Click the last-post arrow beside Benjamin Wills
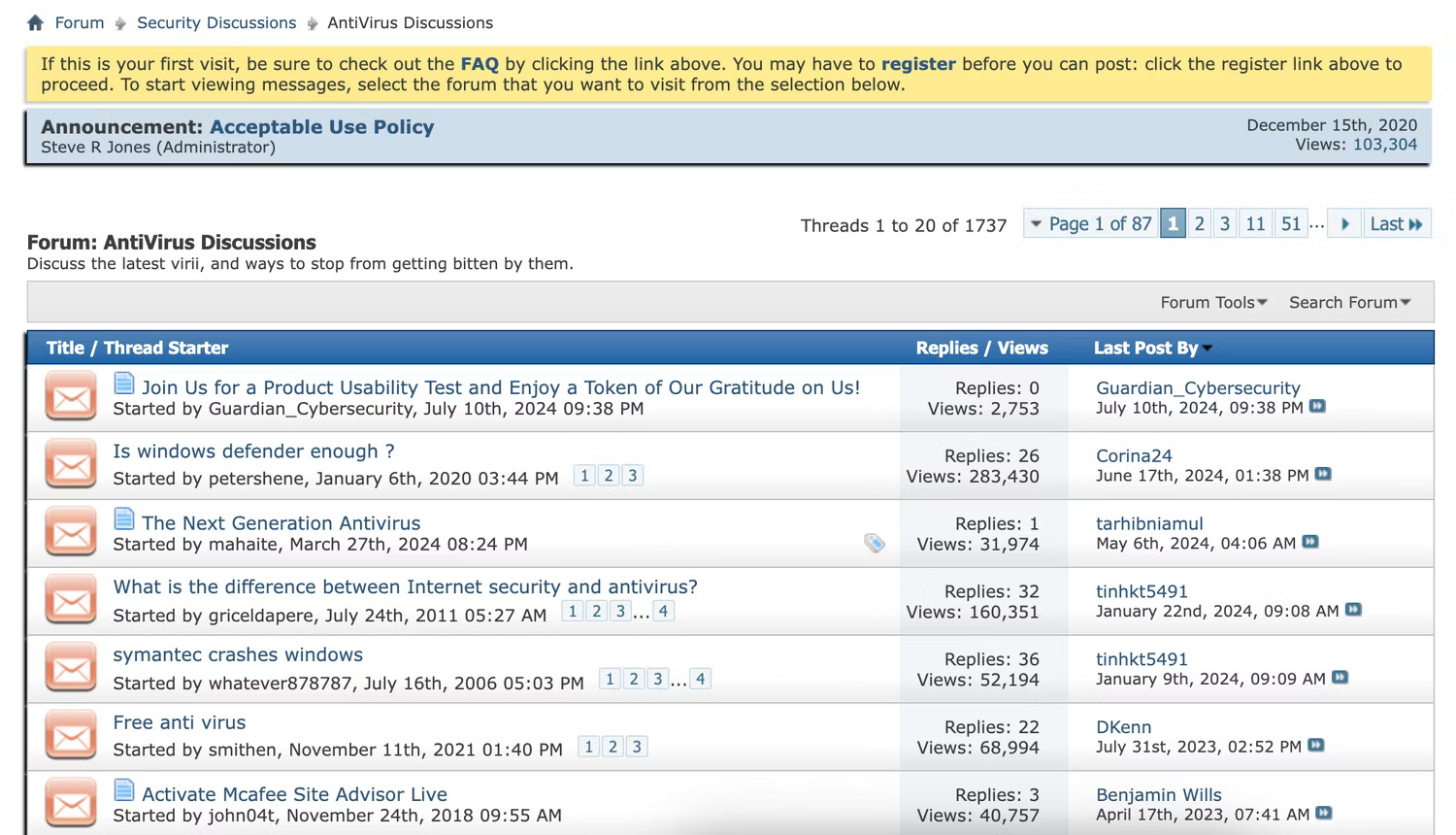This screenshot has height=835, width=1456. 1322,815
